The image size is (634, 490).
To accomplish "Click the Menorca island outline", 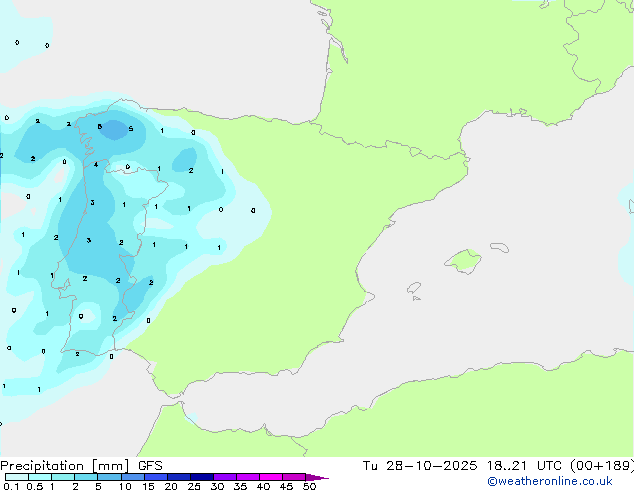I will (x=500, y=247).
